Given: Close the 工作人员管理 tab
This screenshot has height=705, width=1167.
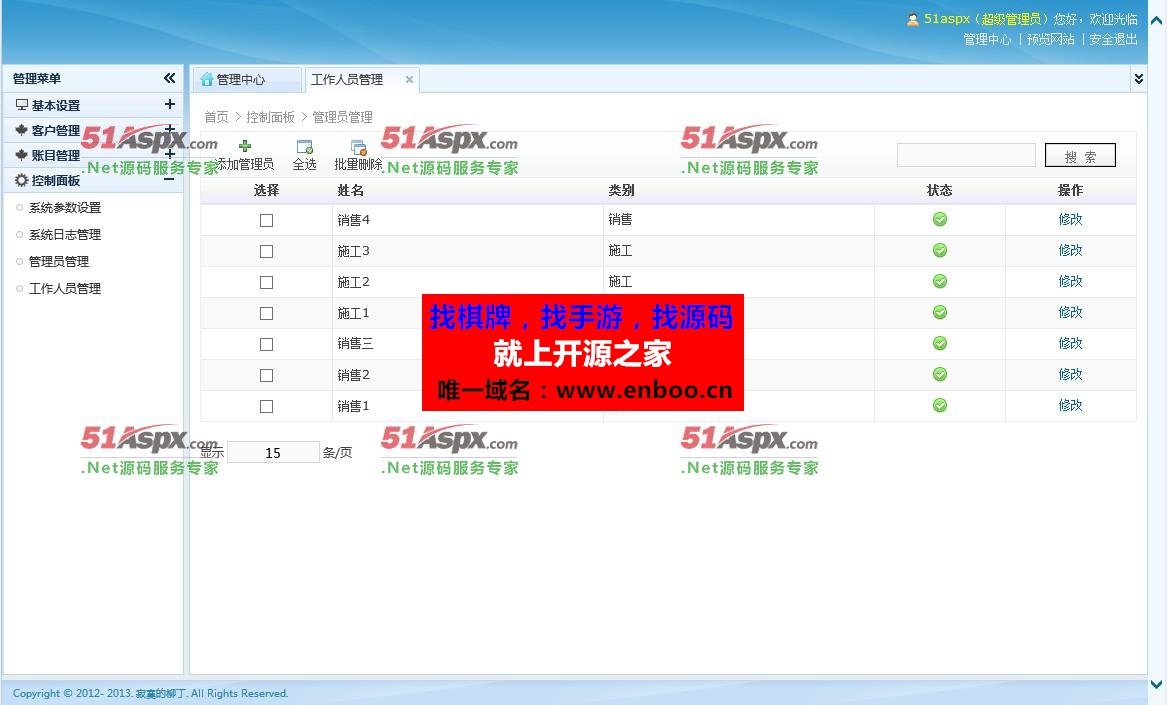Looking at the screenshot, I should click(409, 79).
